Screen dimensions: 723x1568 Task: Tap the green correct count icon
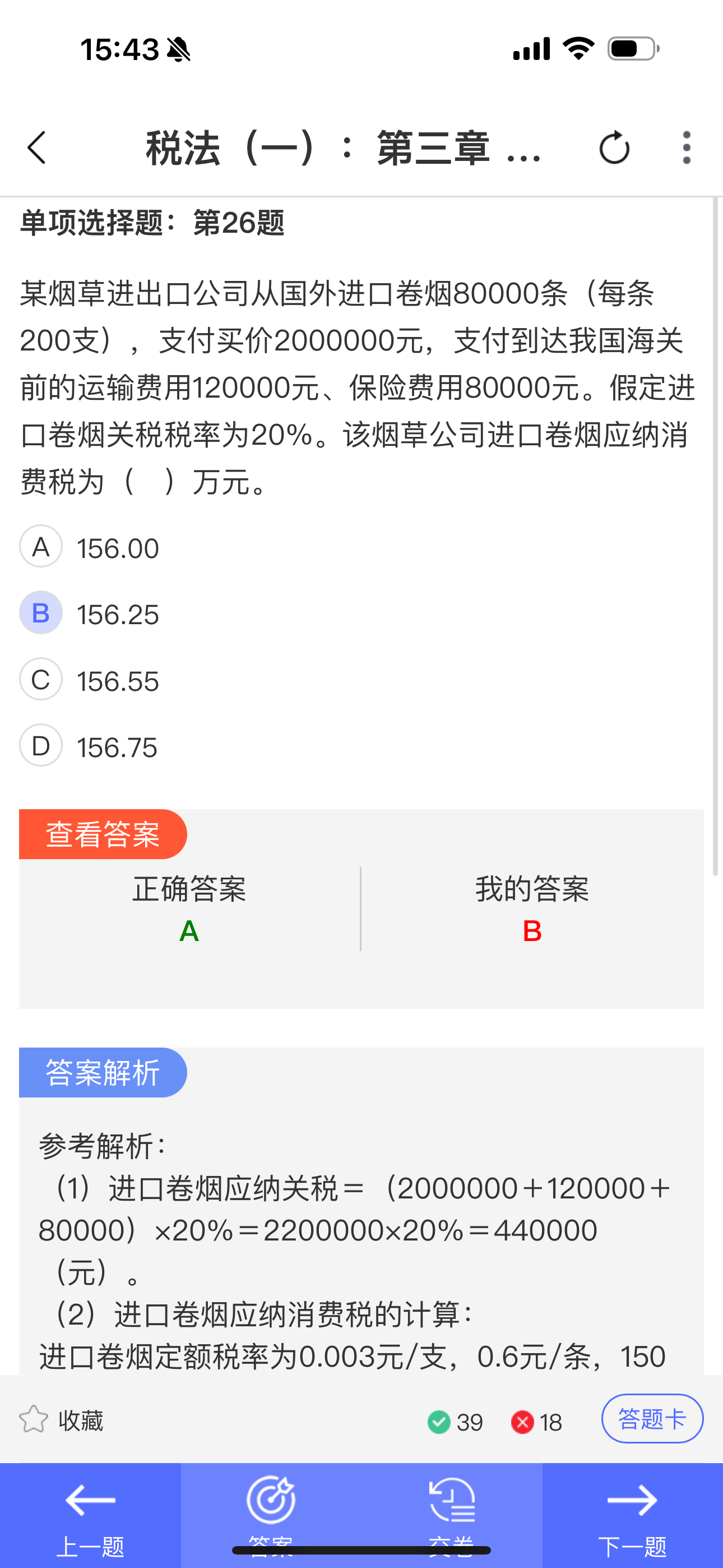click(x=439, y=1422)
